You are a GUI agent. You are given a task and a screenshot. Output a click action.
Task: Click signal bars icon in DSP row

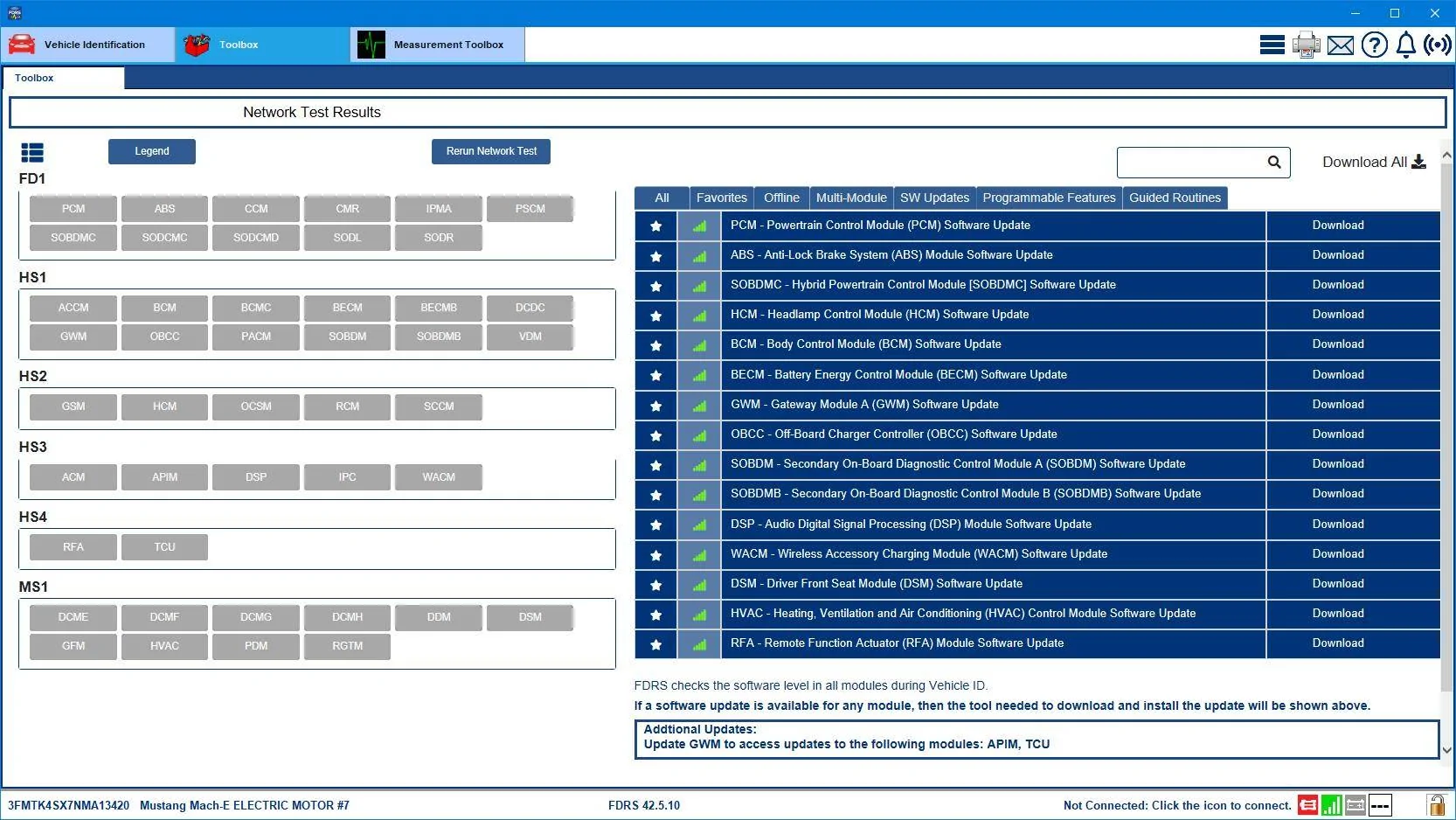[699, 525]
